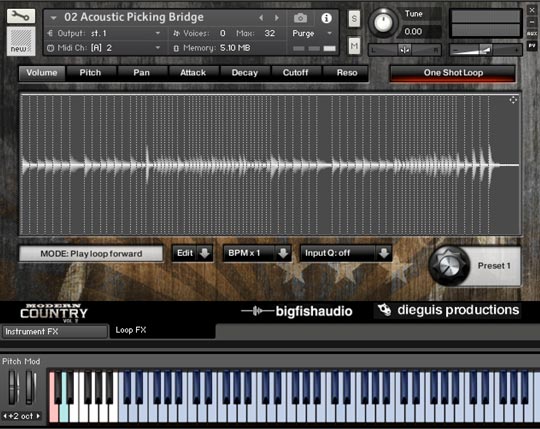Click the Mod wheel
Screen dimensions: 540x429
[30, 387]
